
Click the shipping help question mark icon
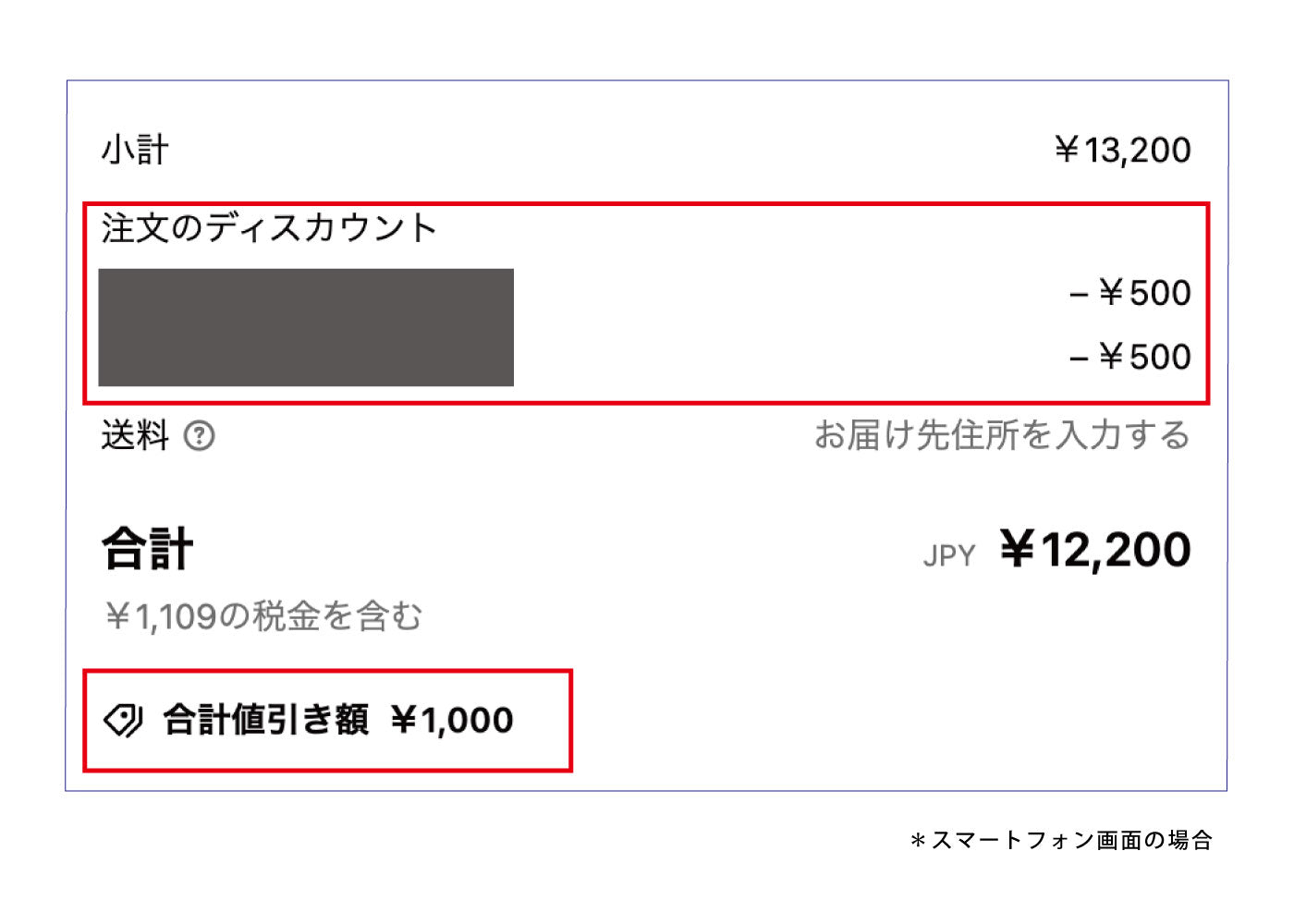(199, 435)
